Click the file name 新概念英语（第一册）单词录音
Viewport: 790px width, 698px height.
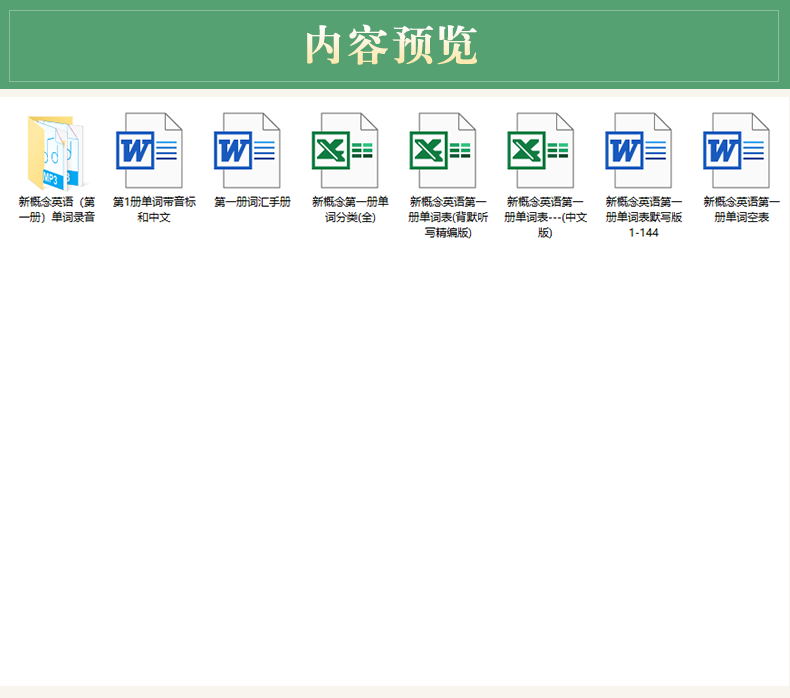point(57,209)
